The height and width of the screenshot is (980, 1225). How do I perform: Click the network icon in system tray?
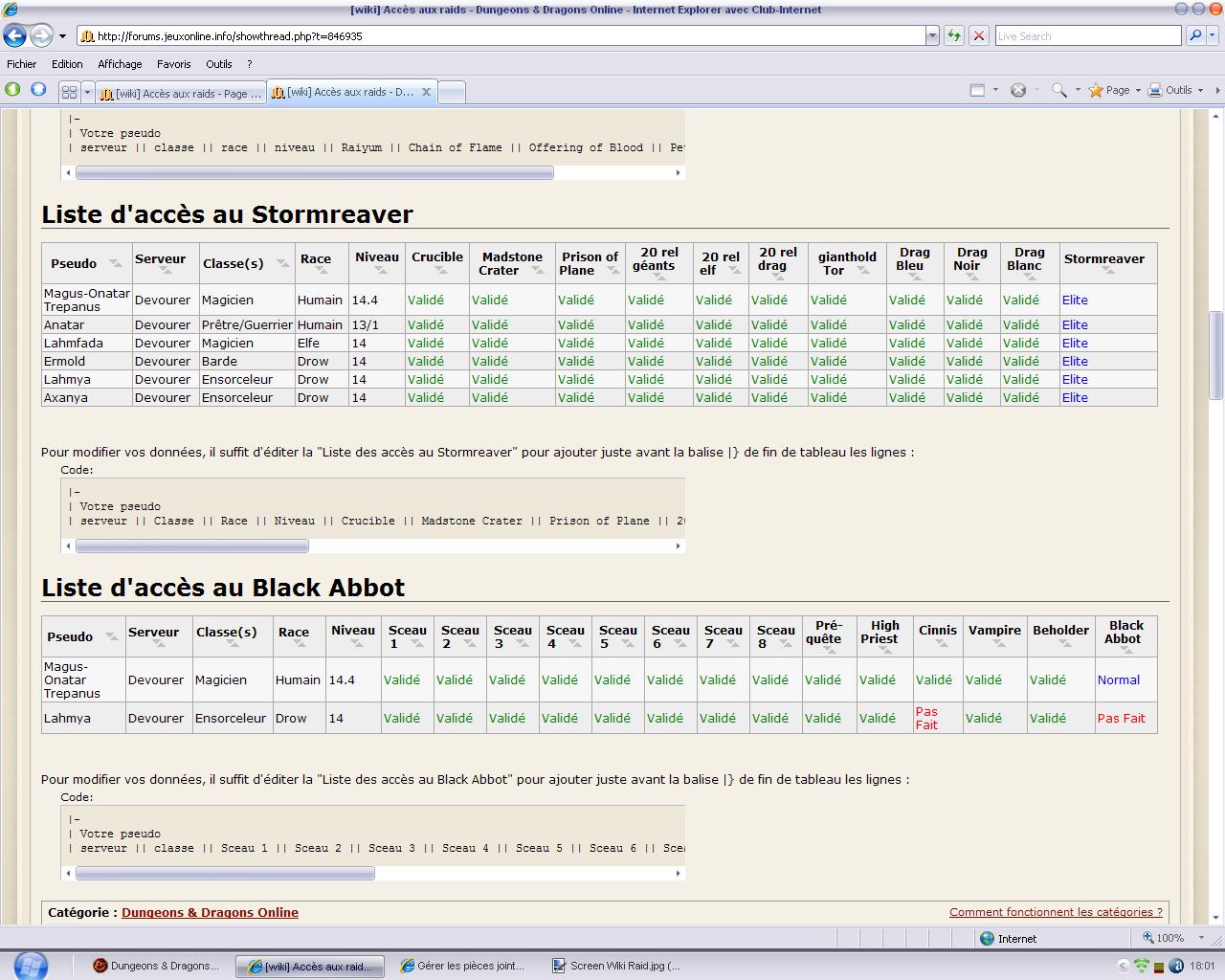click(x=1142, y=966)
